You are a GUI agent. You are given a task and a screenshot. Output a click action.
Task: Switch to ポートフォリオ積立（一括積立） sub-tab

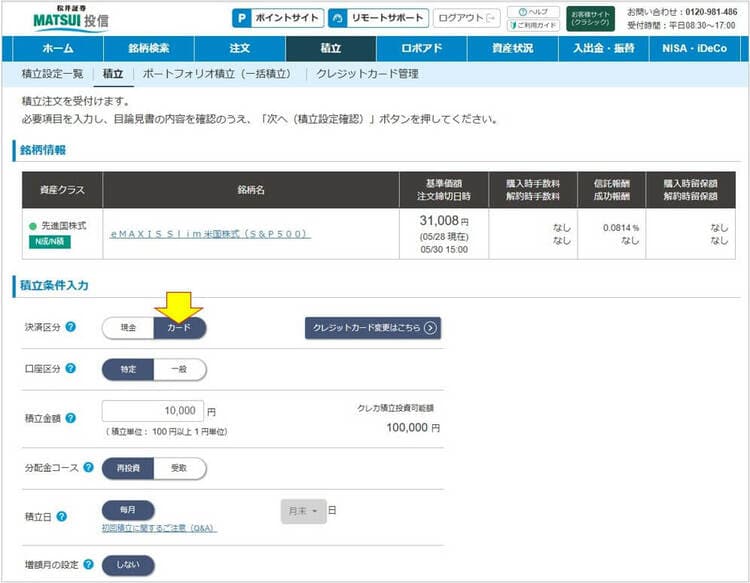217,74
